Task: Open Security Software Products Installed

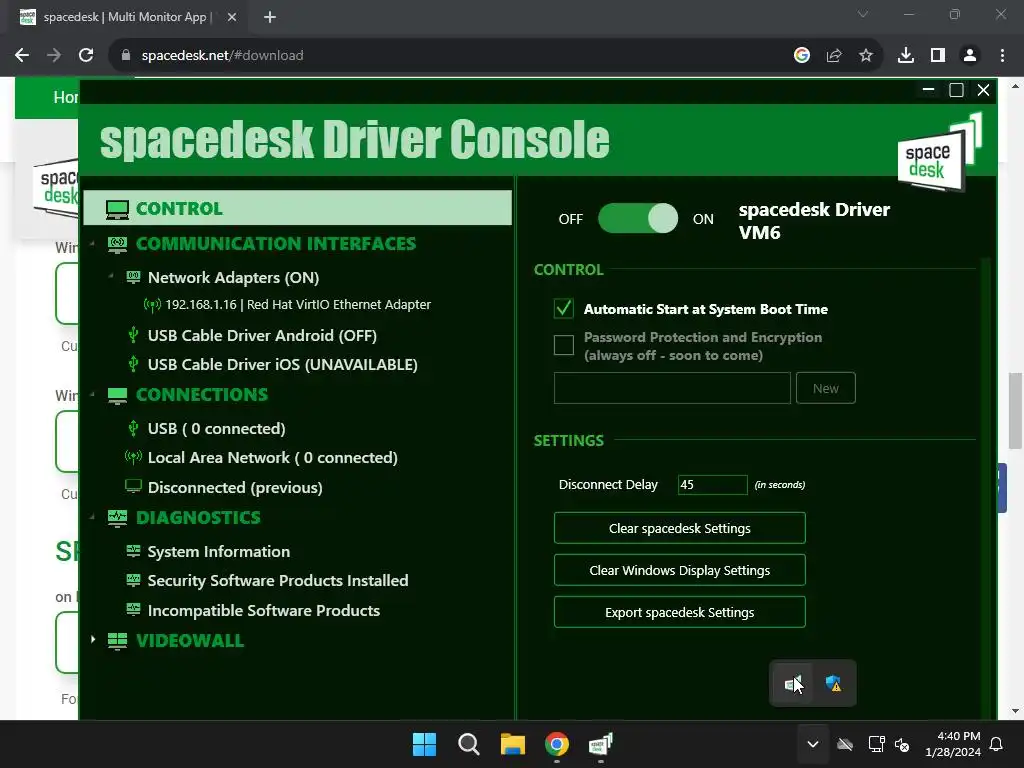Action: pos(278,580)
